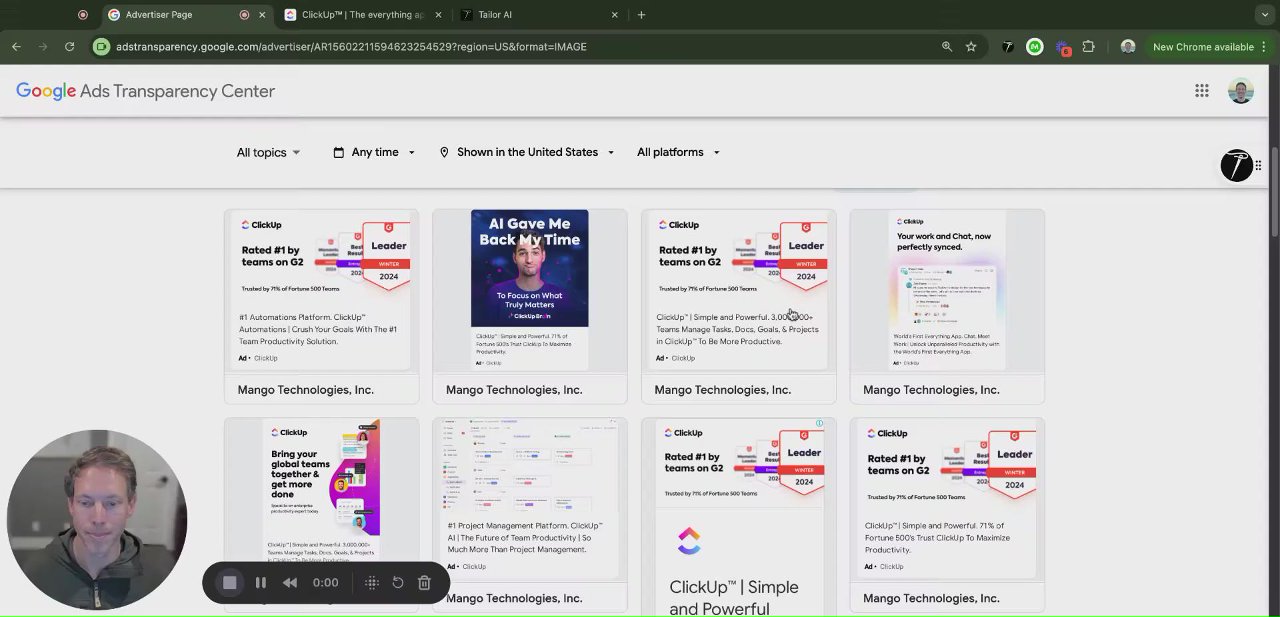Screen dimensions: 1280x617
Task: Click the restart recording icon
Action: coord(397,582)
